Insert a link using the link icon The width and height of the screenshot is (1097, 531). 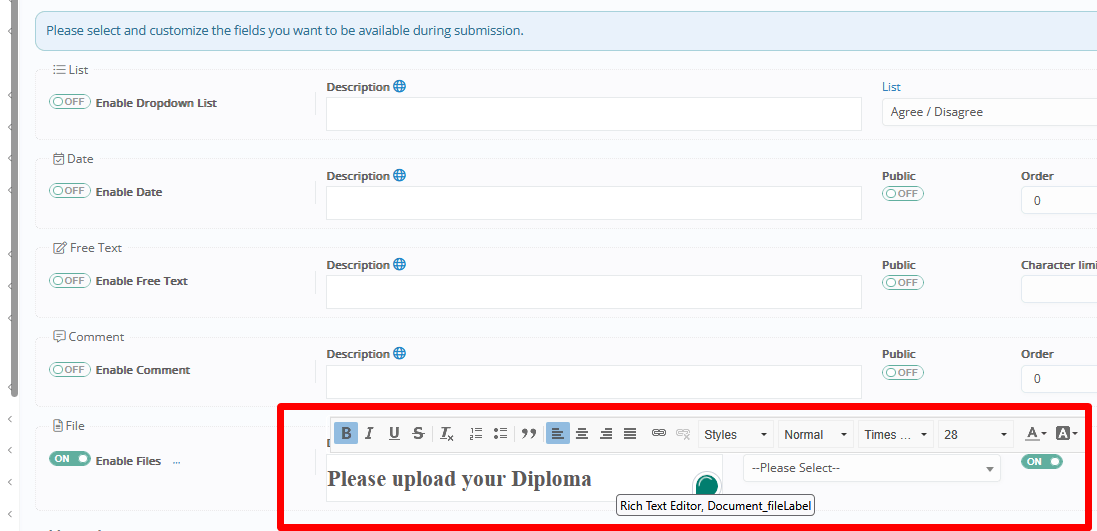point(658,433)
